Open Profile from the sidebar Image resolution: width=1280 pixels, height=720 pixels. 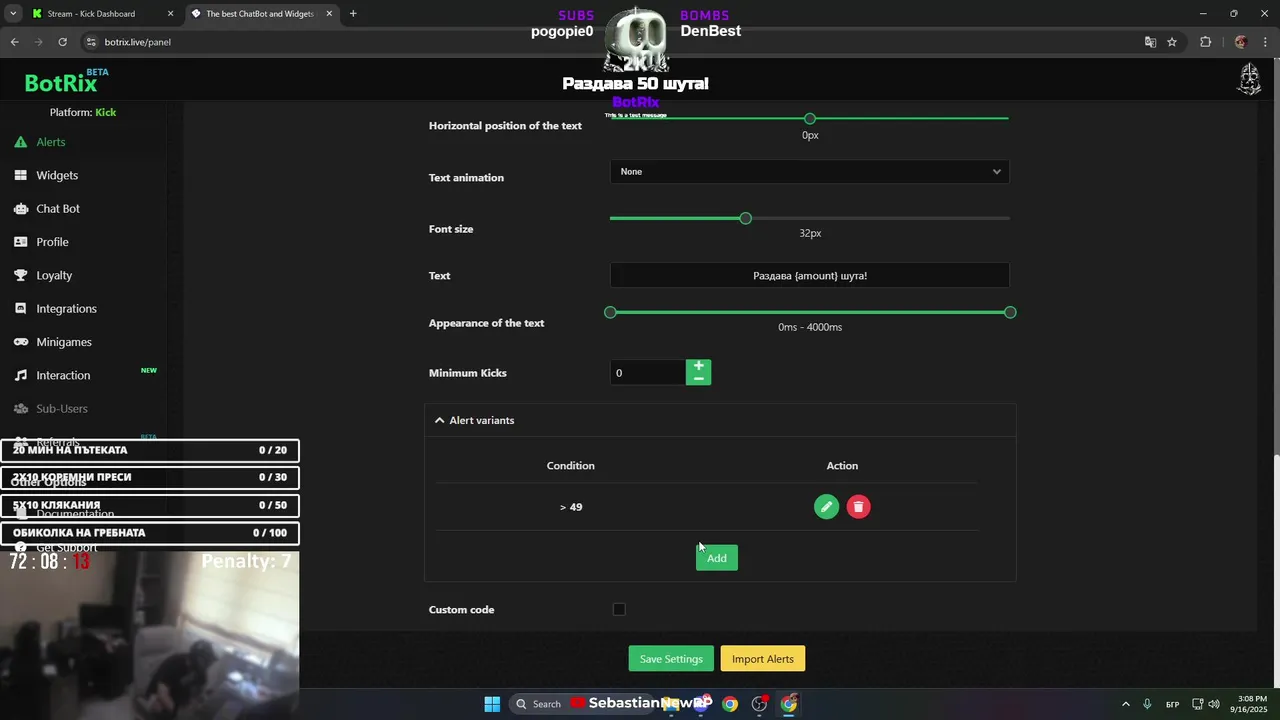click(x=52, y=242)
